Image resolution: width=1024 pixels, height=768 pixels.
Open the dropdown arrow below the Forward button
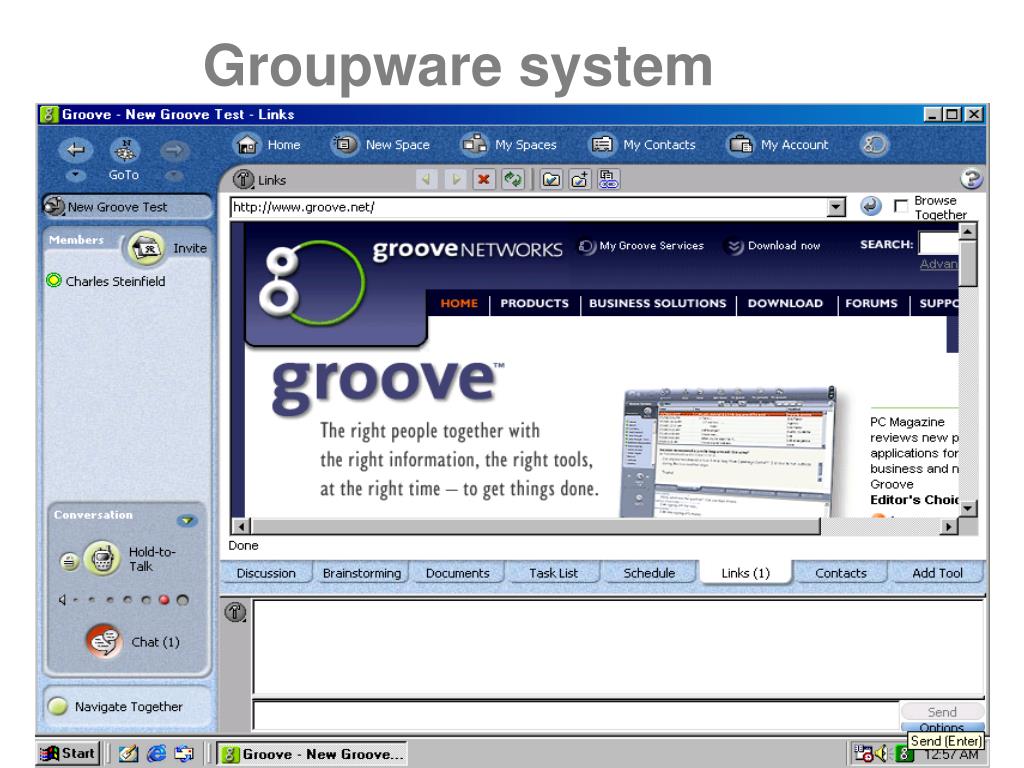tap(174, 174)
